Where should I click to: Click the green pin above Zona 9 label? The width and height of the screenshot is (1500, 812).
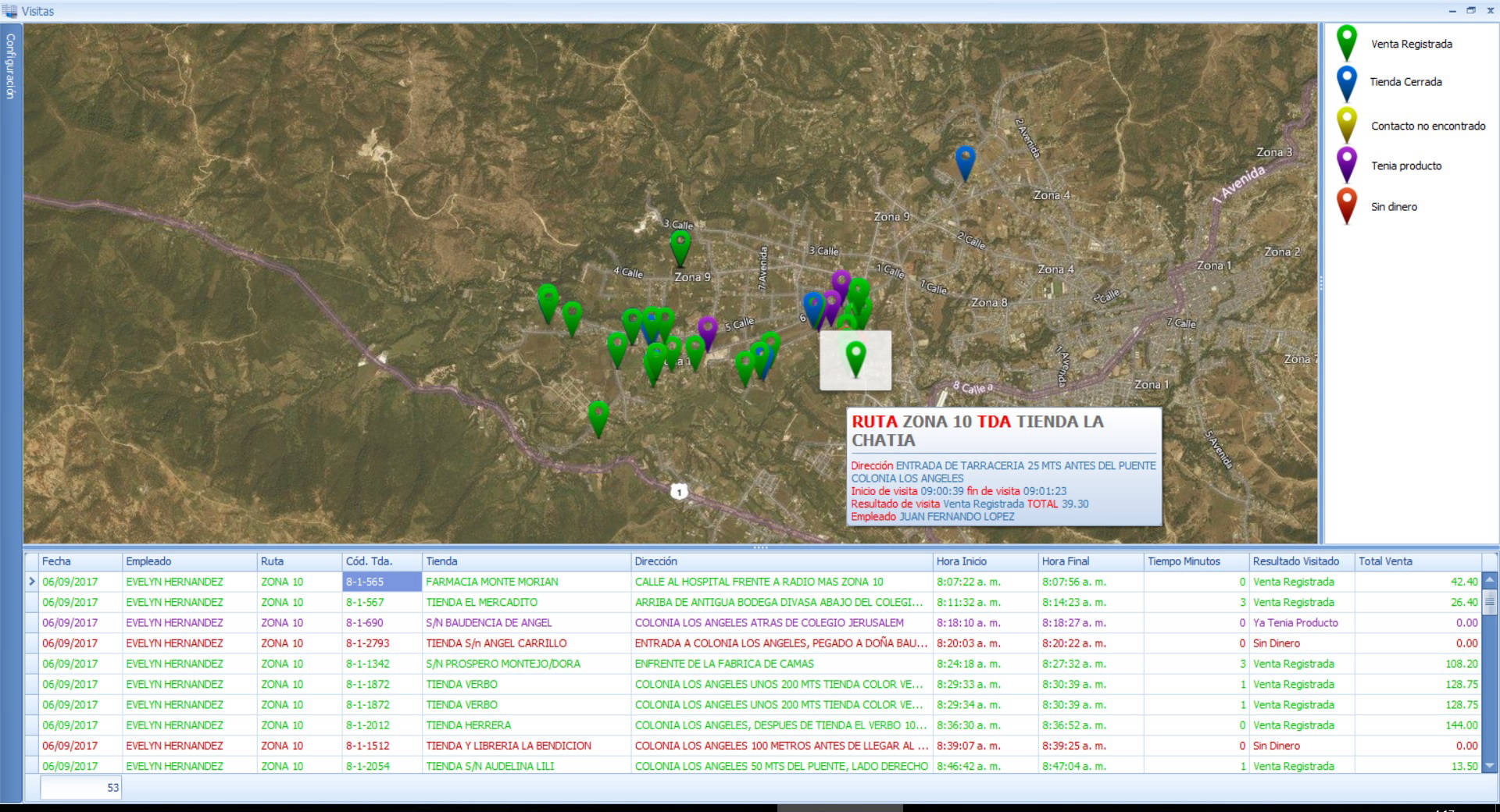(680, 245)
